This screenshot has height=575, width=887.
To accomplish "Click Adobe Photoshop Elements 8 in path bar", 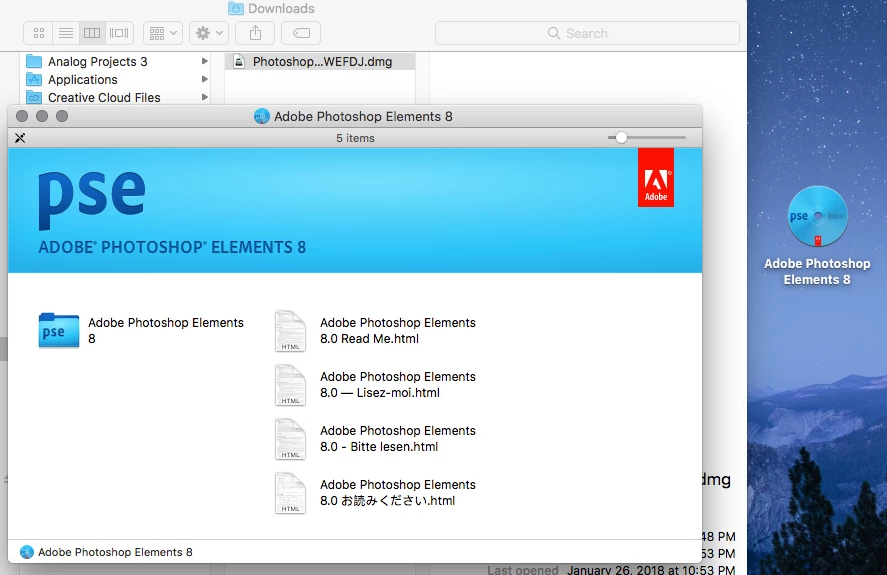I will pyautogui.click(x=106, y=552).
